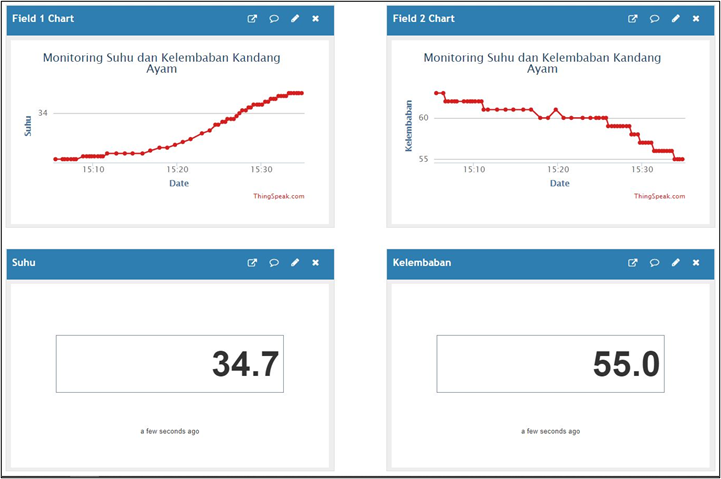Image resolution: width=721 pixels, height=479 pixels.
Task: Close the Field 2 Chart widget
Action: point(697,19)
